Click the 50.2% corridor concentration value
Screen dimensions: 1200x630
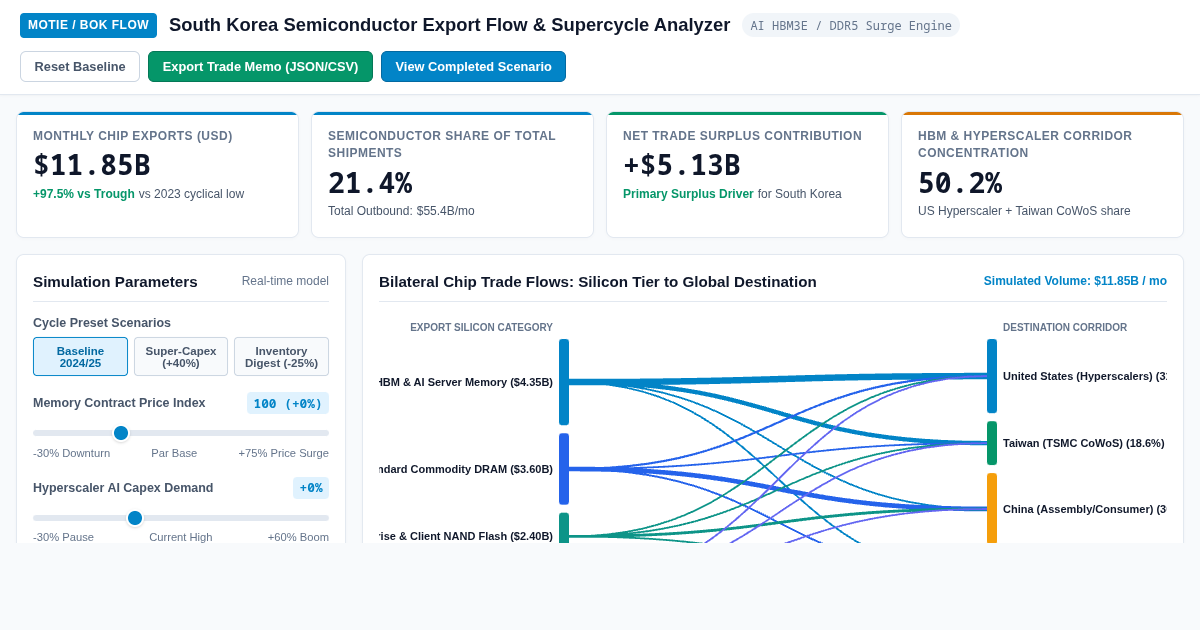[960, 183]
